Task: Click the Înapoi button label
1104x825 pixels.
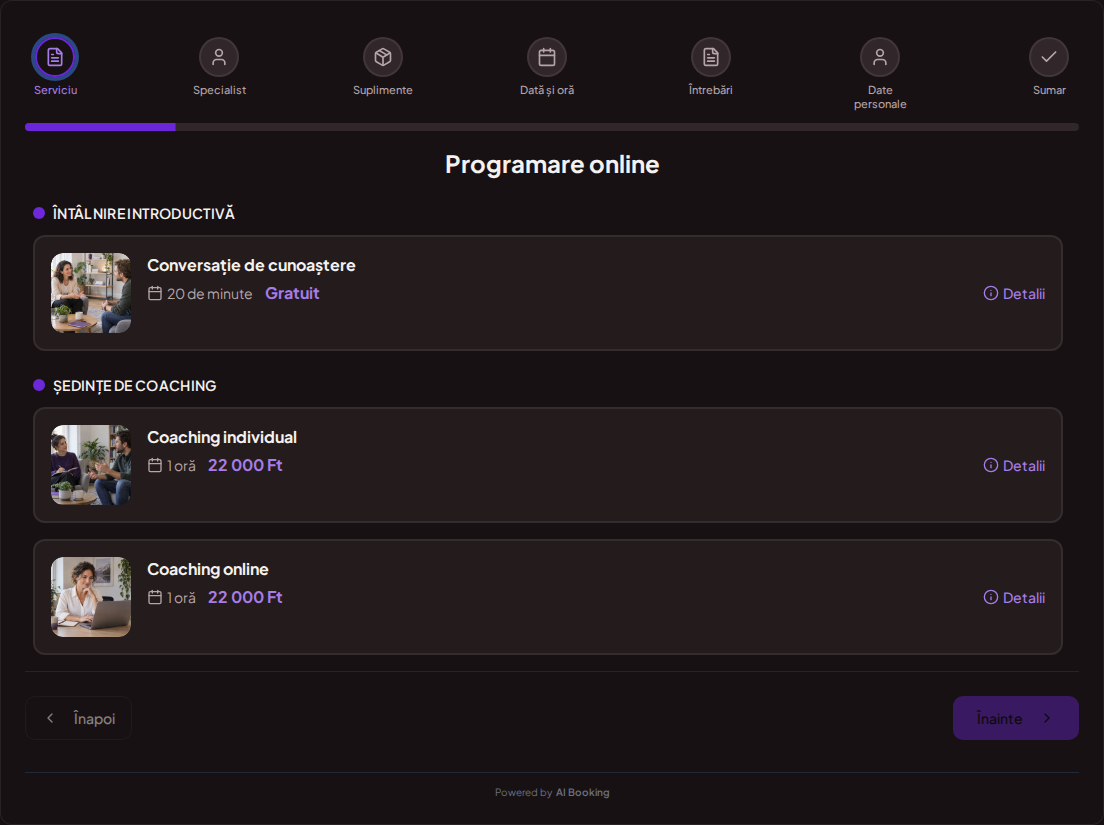Action: coord(94,719)
